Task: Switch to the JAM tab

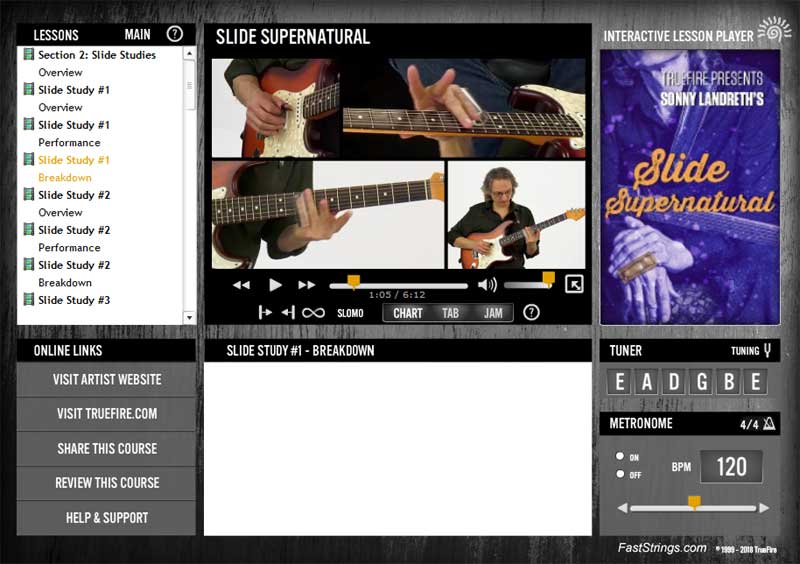Action: (493, 313)
